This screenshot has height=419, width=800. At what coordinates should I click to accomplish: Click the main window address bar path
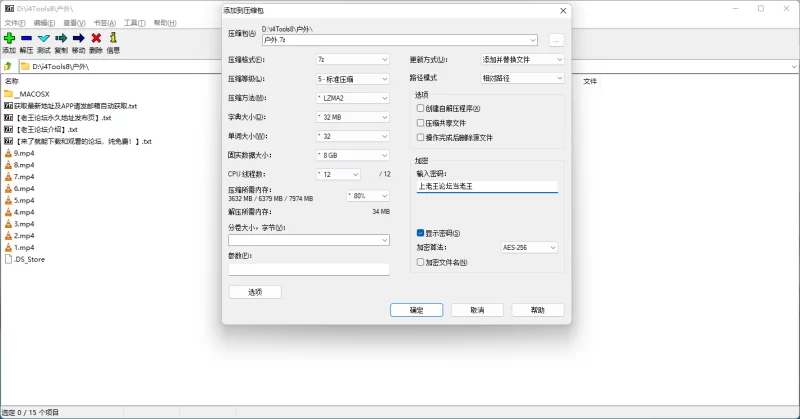[x=60, y=66]
